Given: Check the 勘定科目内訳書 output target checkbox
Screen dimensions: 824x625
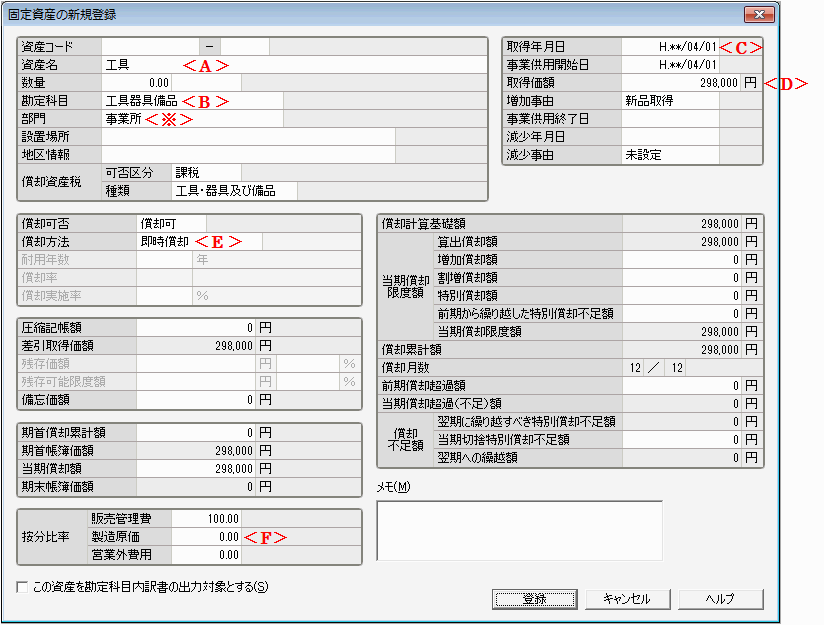Looking at the screenshot, I should click(x=23, y=587).
